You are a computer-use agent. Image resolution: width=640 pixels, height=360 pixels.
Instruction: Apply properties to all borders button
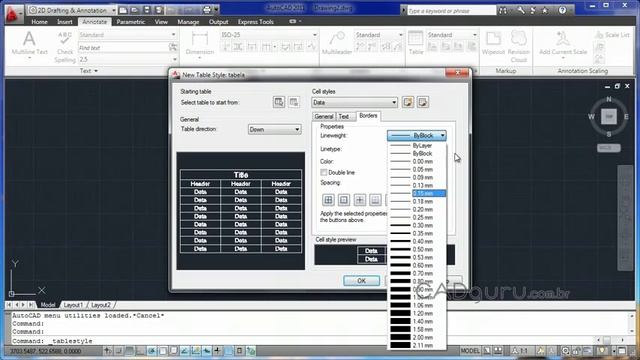click(328, 200)
